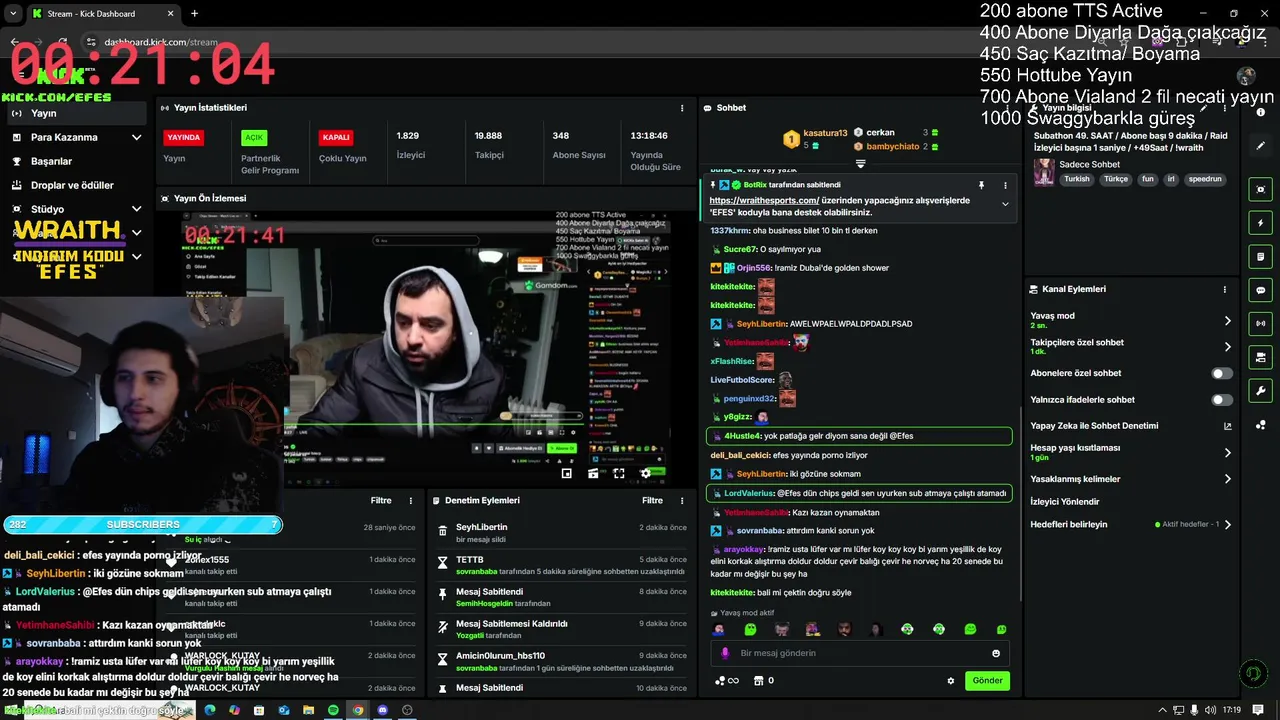This screenshot has height=720, width=1280.
Task: Expand Para Kazanma sidebar section
Action: (136, 137)
